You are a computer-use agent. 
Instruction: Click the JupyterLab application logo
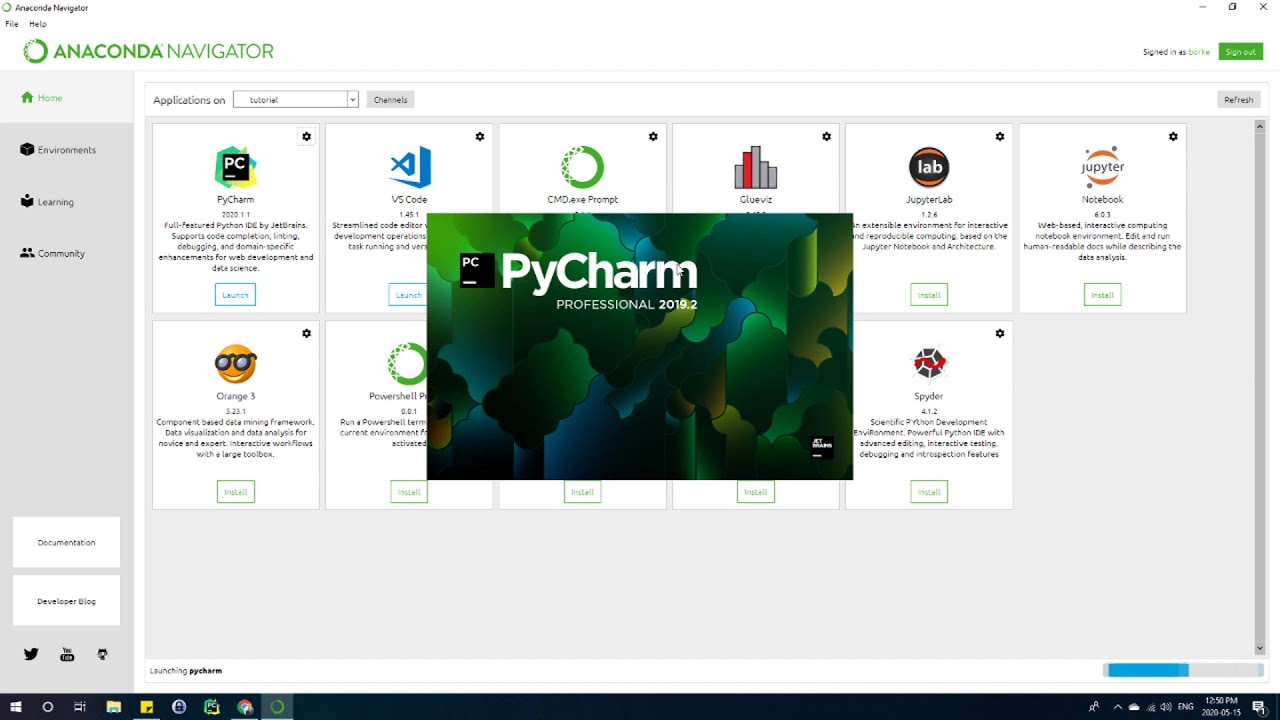pyautogui.click(x=929, y=167)
